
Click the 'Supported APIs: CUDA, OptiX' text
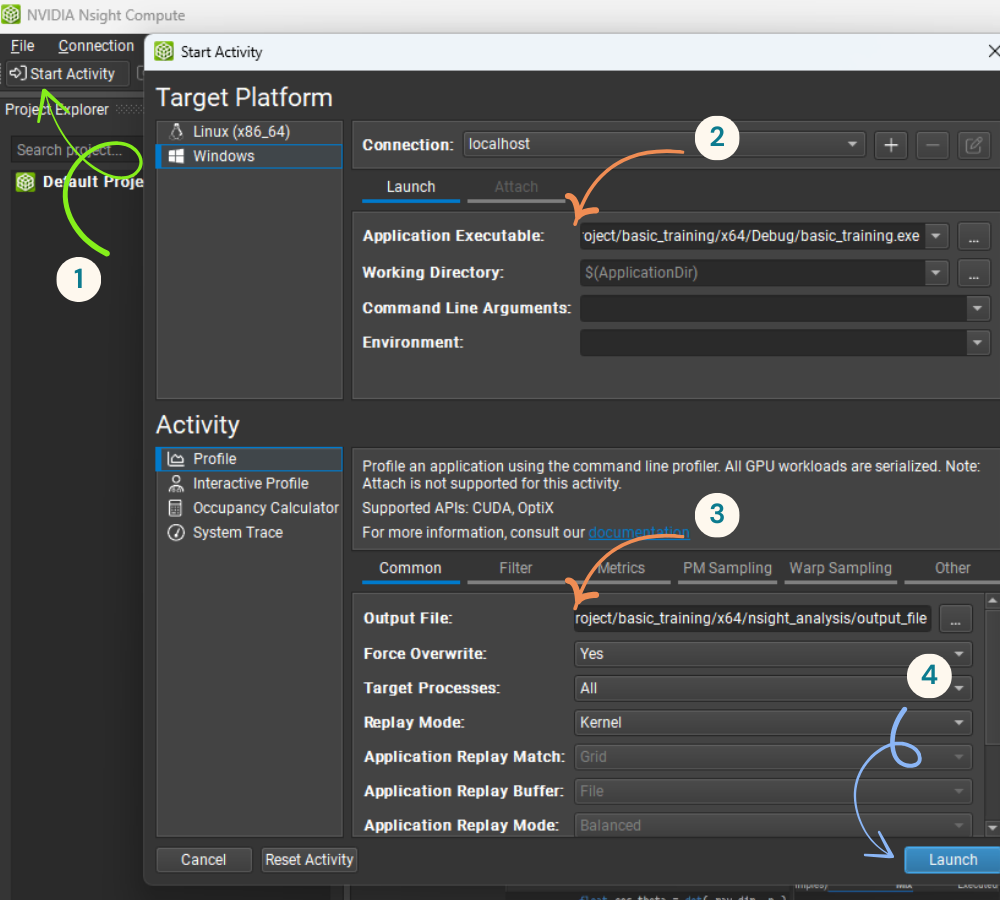(458, 508)
